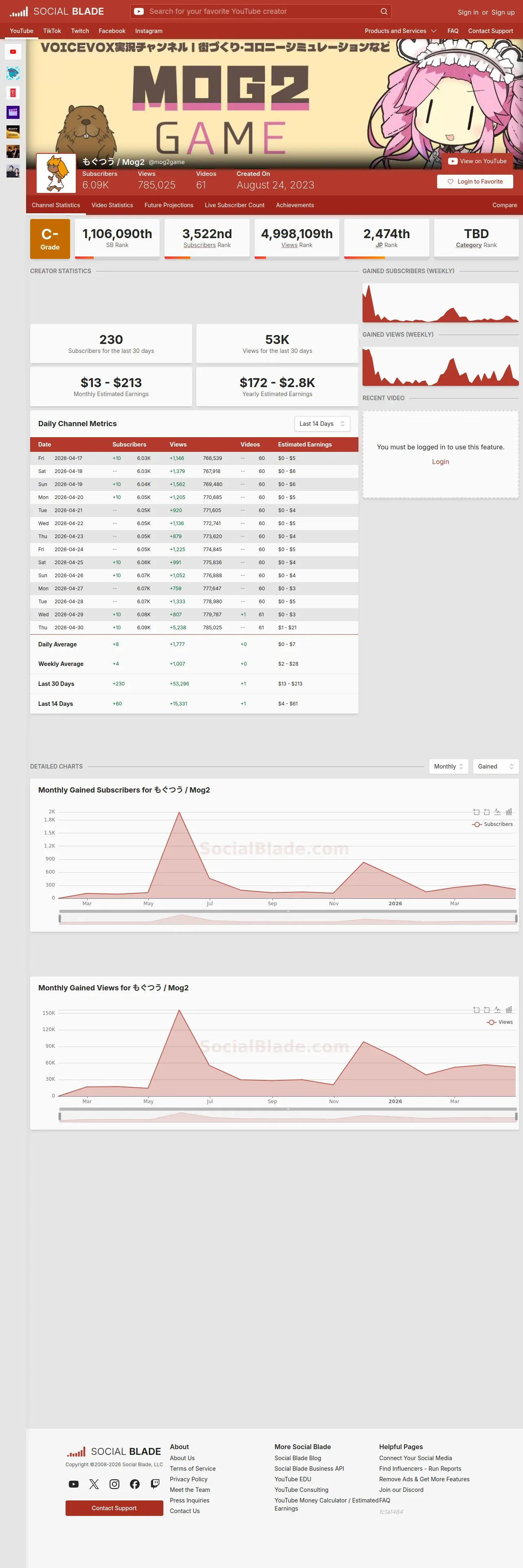The height and width of the screenshot is (1568, 523).
Task: Switch the Views chart to line view
Action: pyautogui.click(x=497, y=1010)
